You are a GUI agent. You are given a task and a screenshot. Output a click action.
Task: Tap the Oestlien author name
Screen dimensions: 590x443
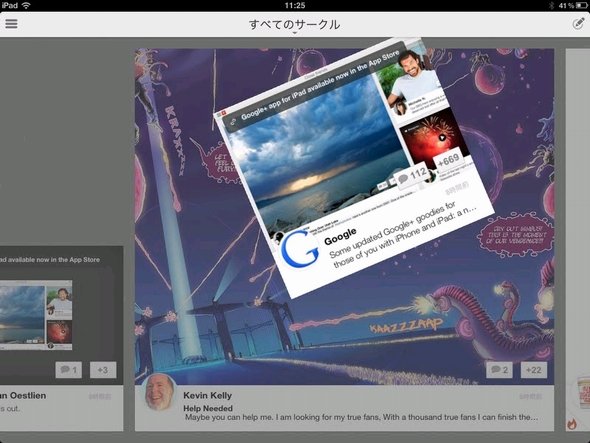23,396
